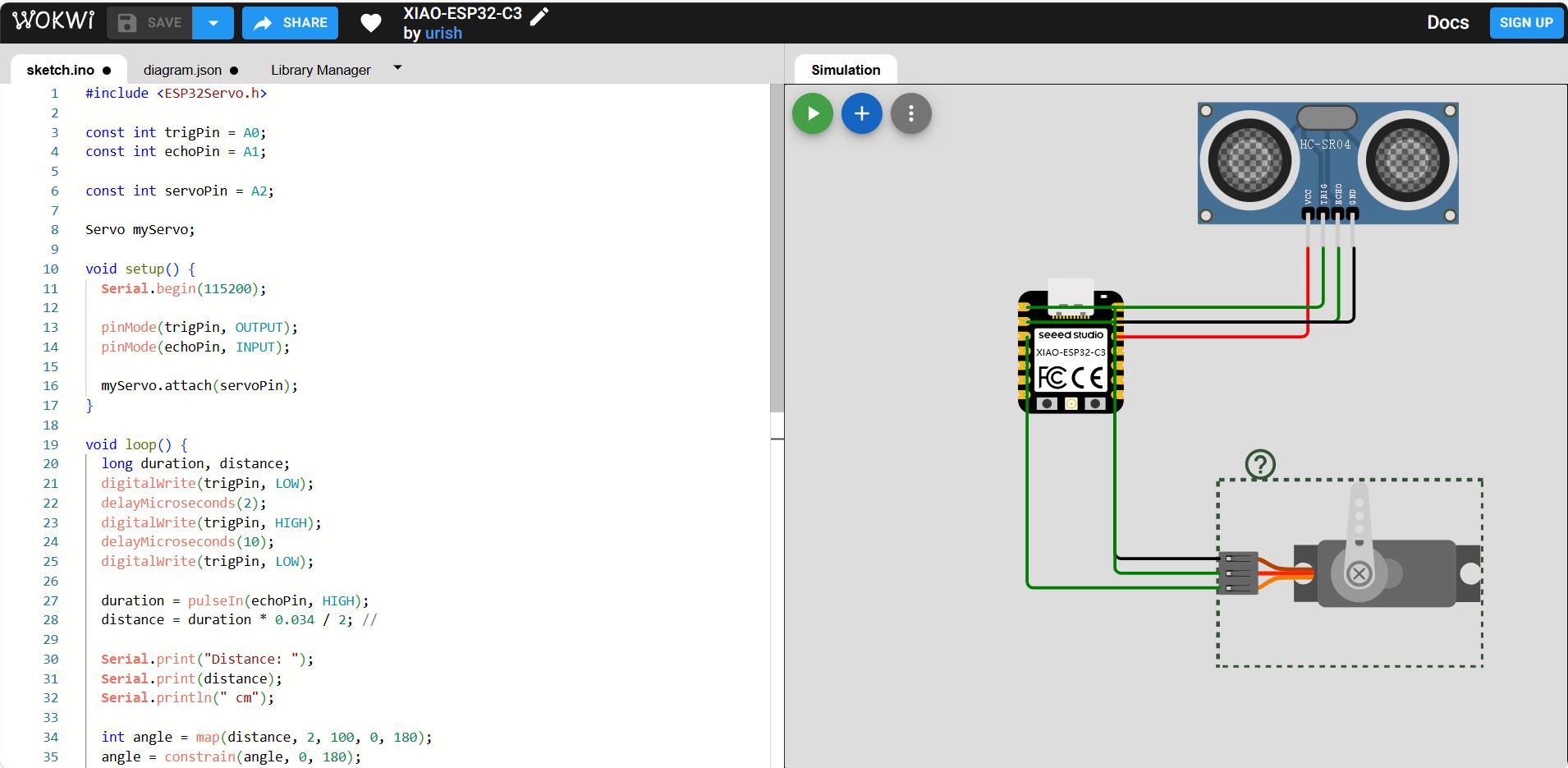The width and height of the screenshot is (1568, 768).
Task: Open author urish's profile link
Action: [443, 34]
